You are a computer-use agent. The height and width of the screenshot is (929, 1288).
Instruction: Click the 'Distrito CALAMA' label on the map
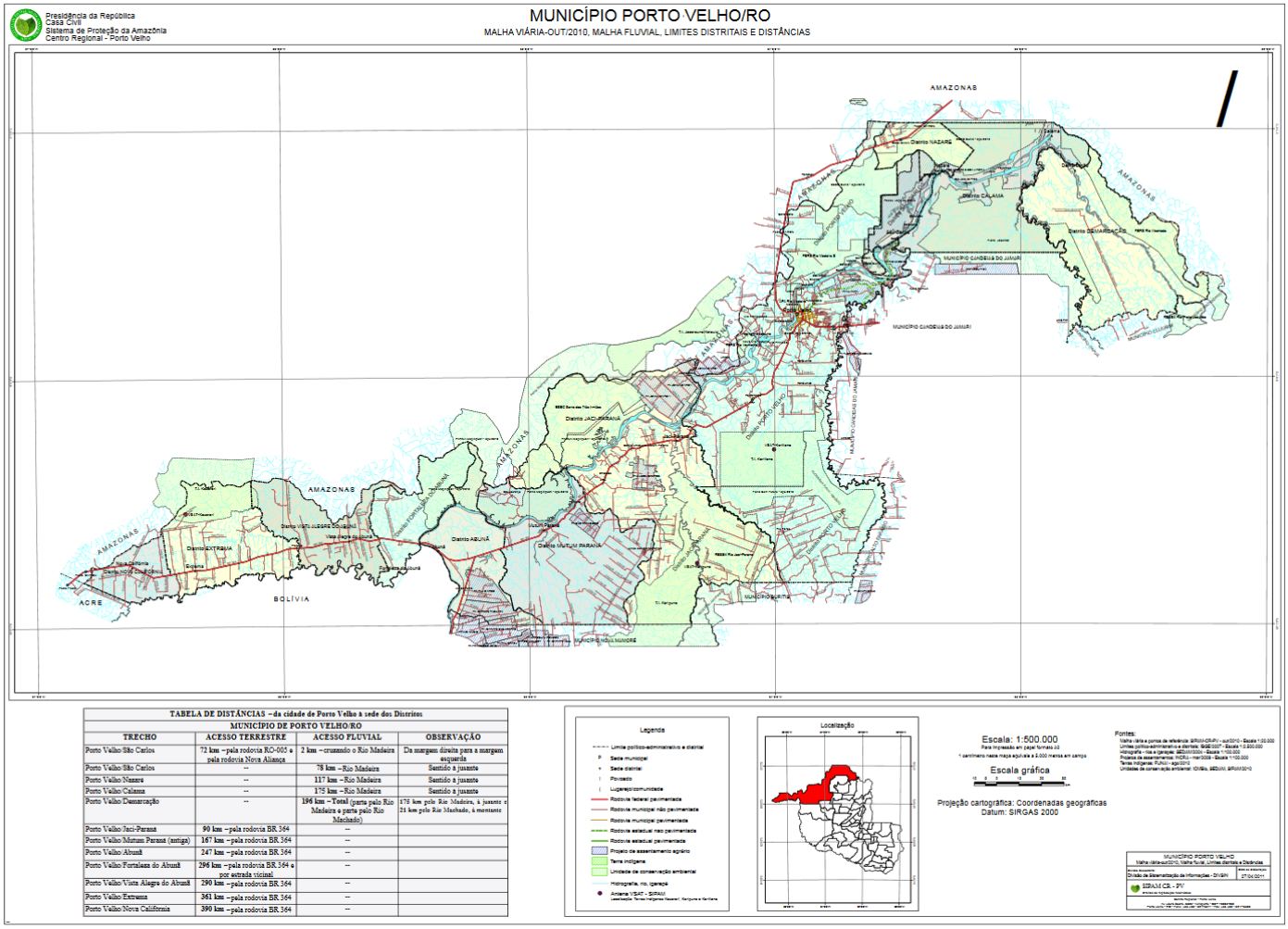coord(982,196)
